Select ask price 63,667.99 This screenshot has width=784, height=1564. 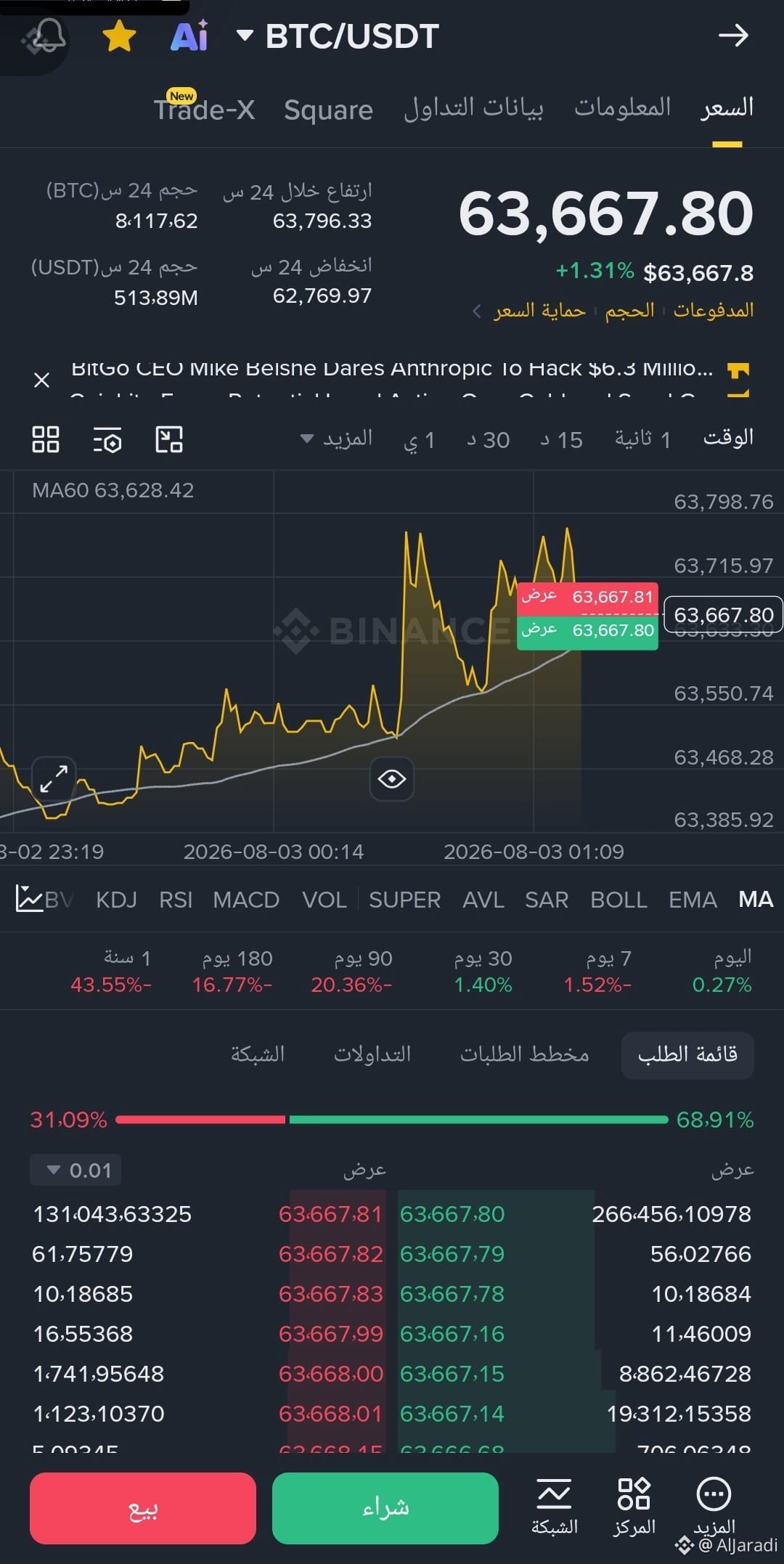[330, 1334]
